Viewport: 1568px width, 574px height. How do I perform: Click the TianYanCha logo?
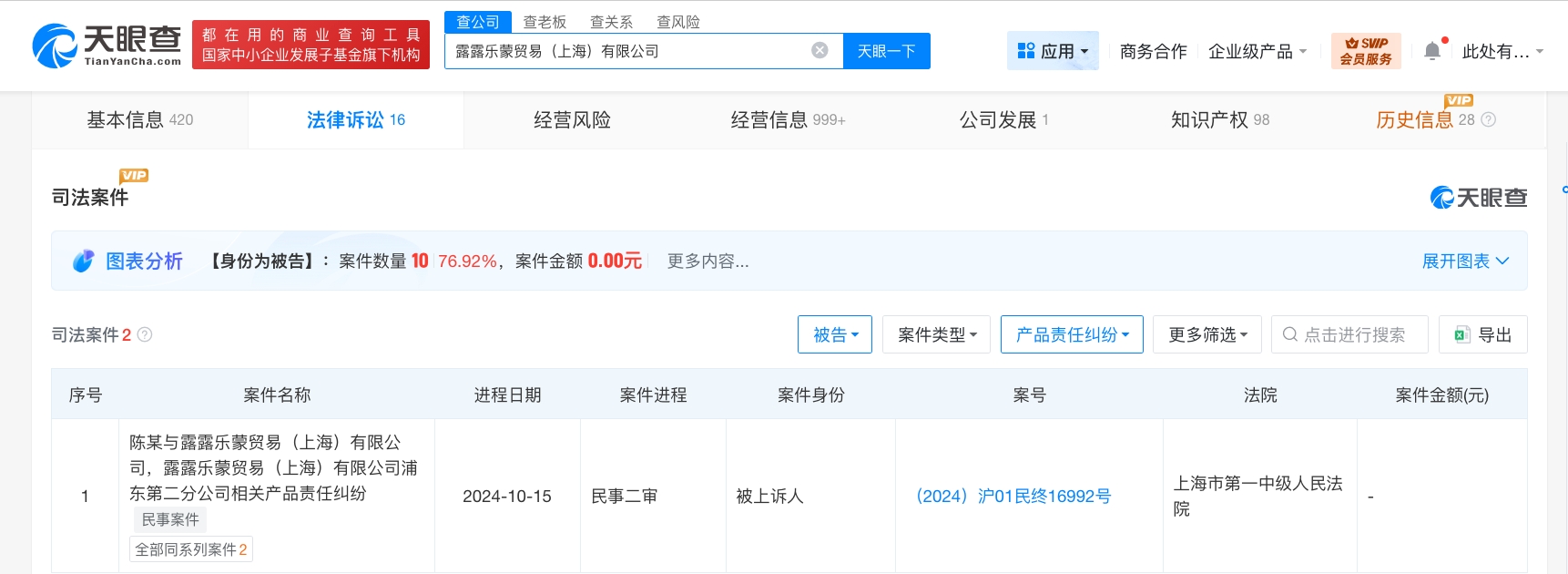(x=107, y=46)
